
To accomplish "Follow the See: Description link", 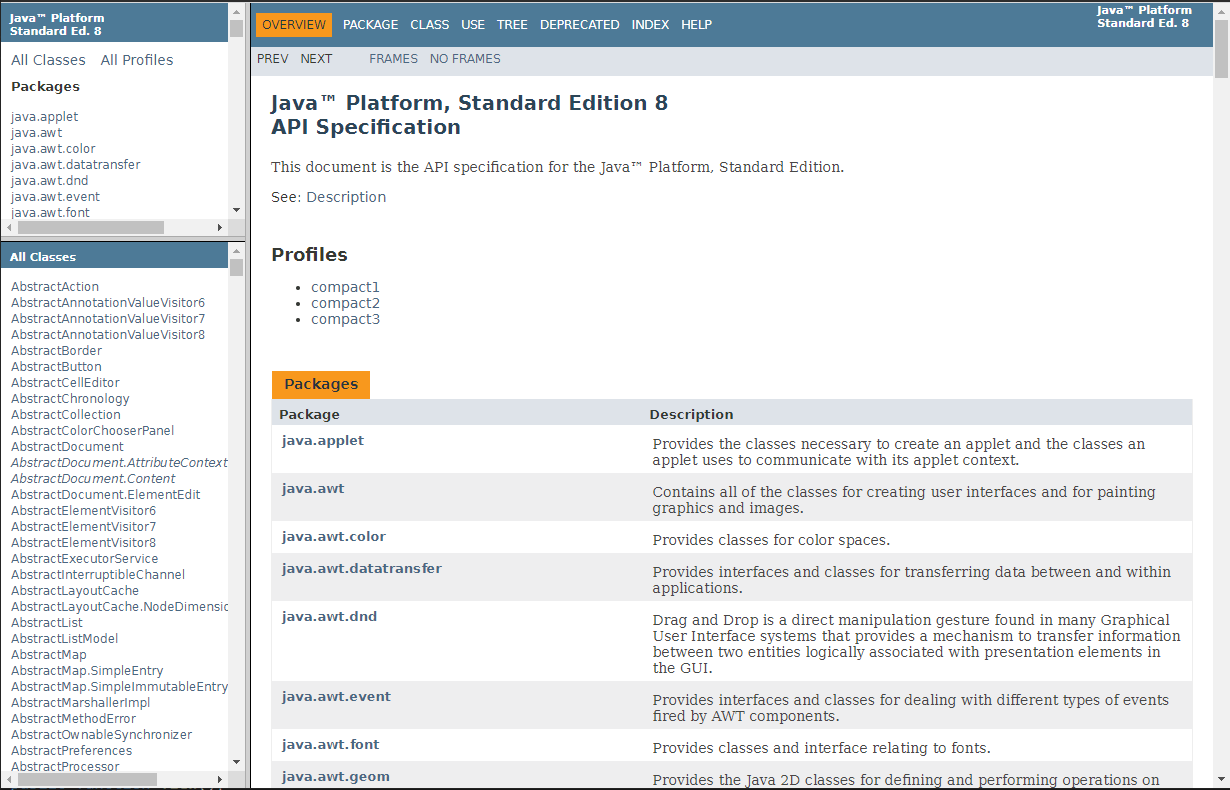I will 346,197.
